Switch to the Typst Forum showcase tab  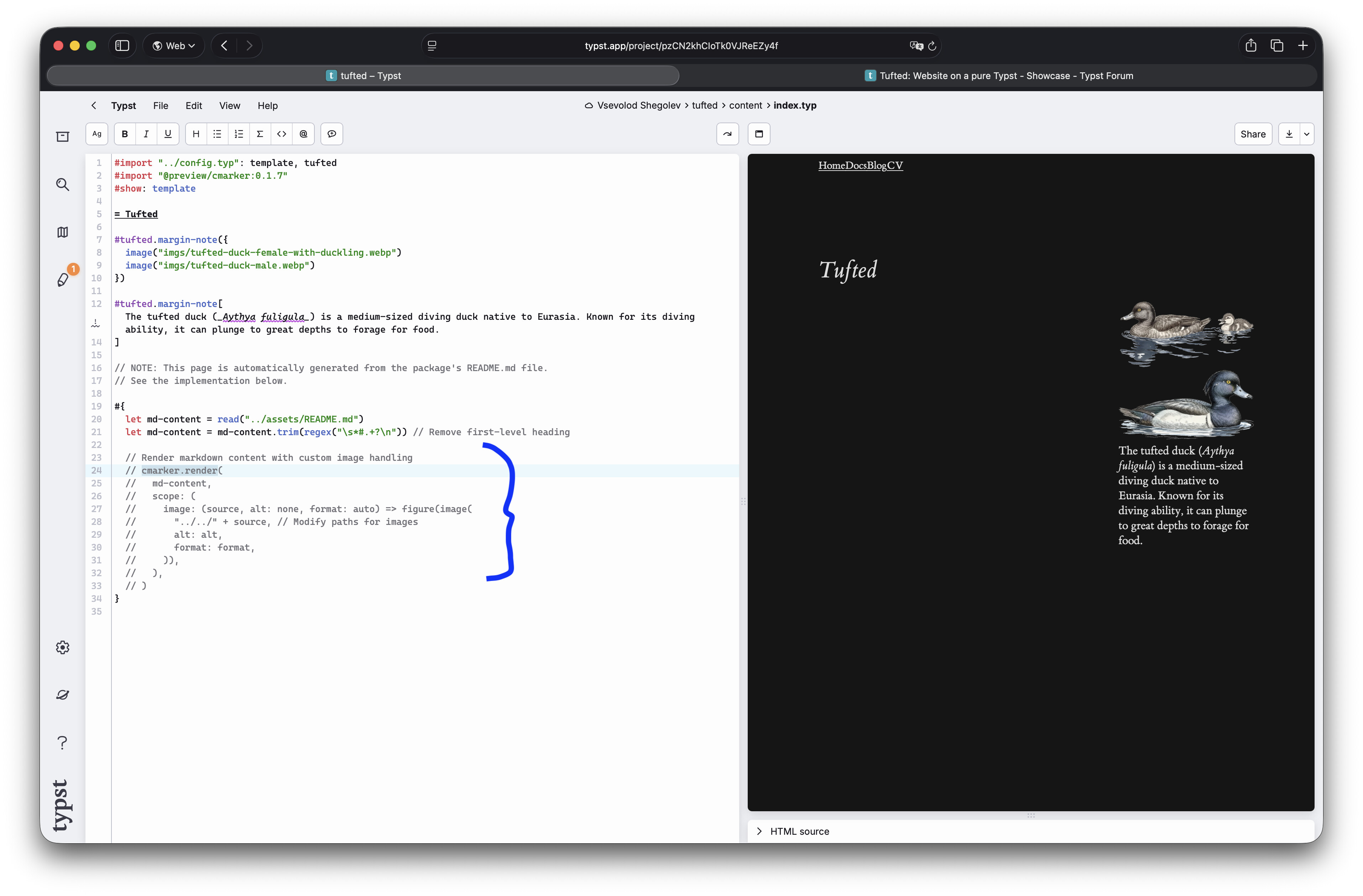999,75
